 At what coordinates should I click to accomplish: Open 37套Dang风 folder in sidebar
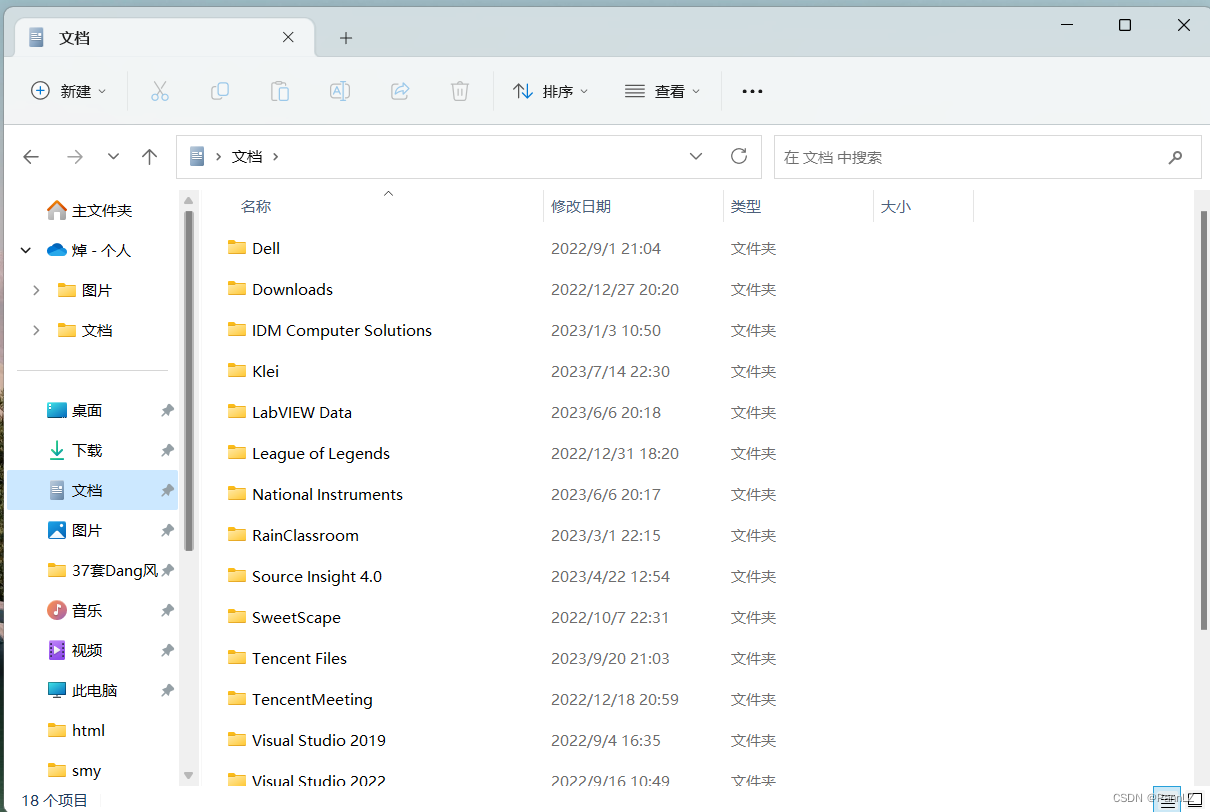tap(92, 570)
